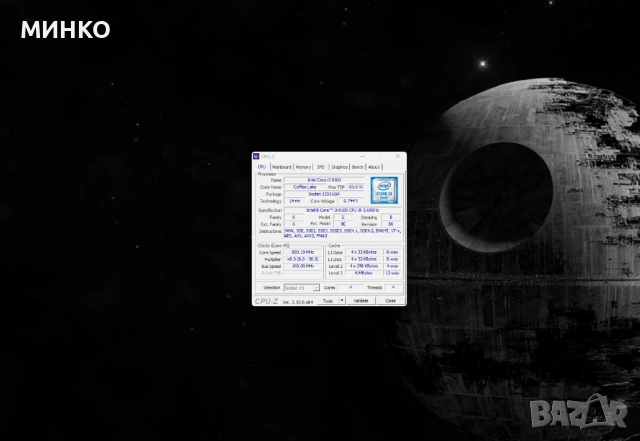Click the Bus Speed value field

(x=302, y=266)
